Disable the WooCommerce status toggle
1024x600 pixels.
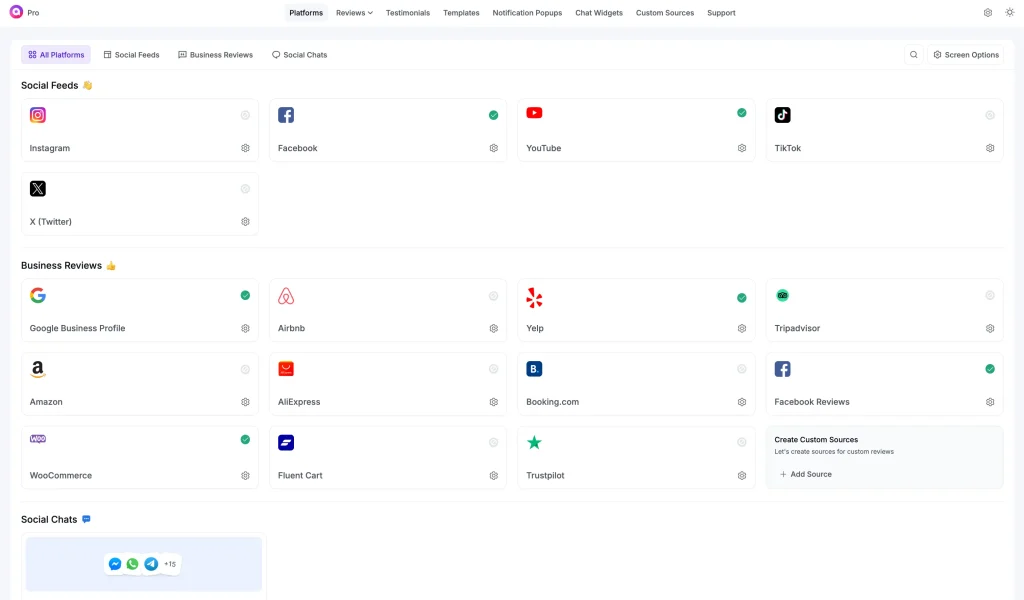(245, 439)
